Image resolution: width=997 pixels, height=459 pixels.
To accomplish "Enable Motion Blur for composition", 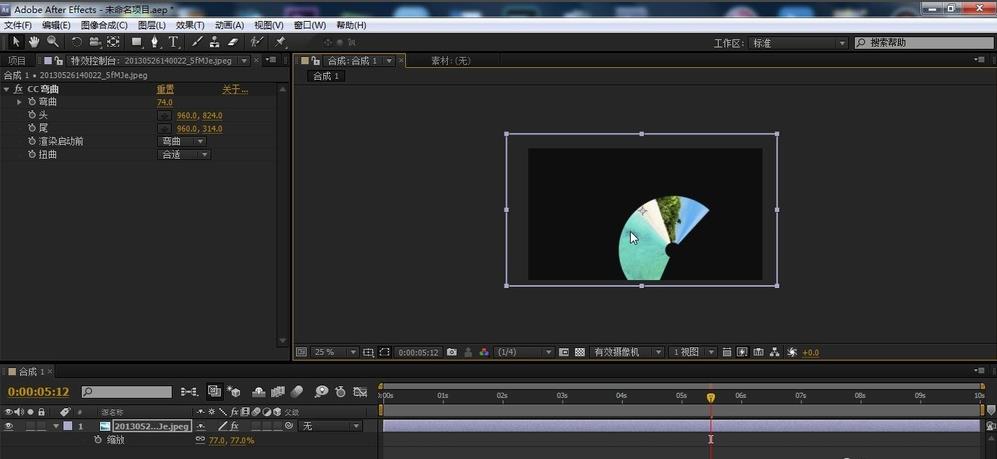I will (296, 392).
